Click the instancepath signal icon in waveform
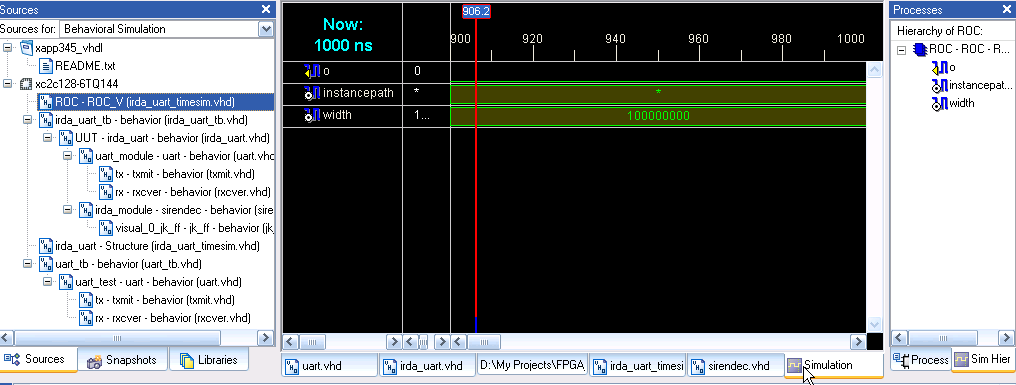Image resolution: width=1016 pixels, height=385 pixels. point(312,93)
